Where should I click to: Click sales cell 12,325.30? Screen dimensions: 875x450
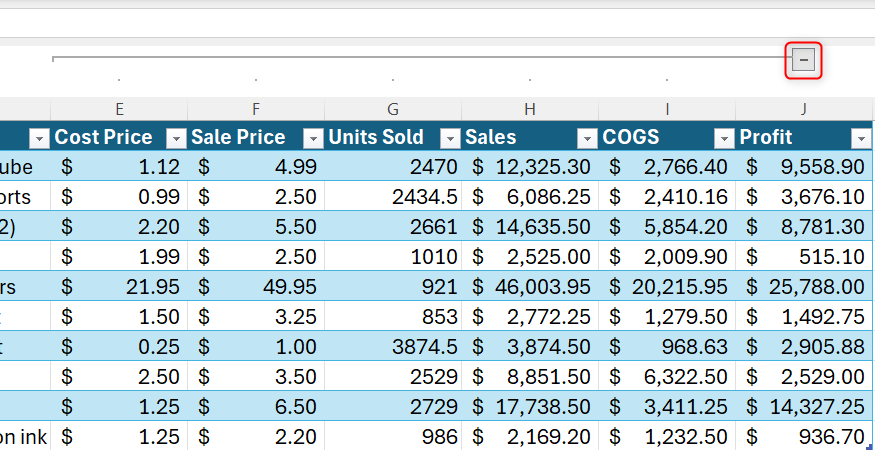point(530,166)
